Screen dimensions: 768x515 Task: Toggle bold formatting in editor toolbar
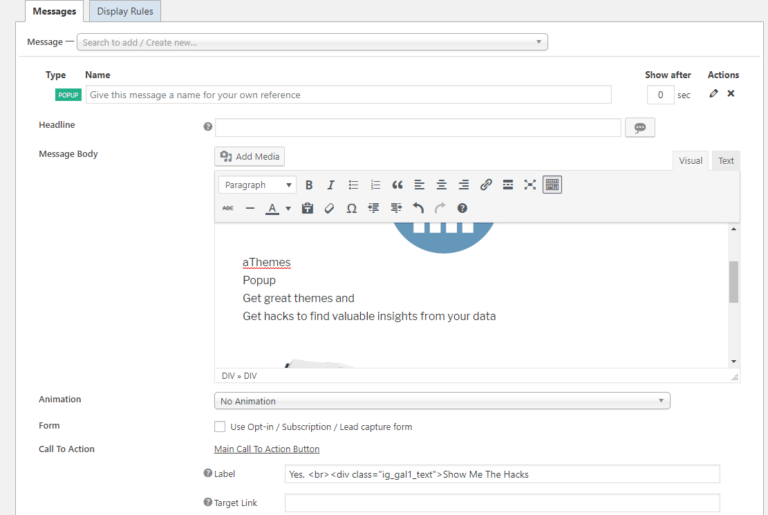coord(309,185)
